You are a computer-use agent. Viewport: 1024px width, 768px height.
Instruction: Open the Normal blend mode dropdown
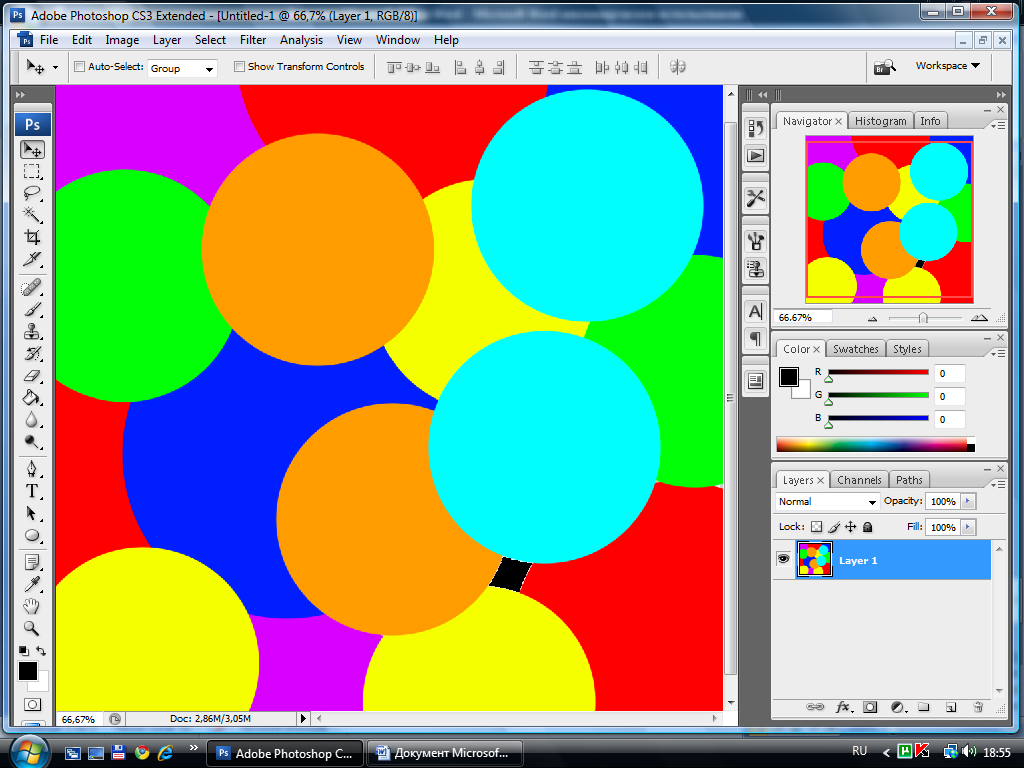(x=827, y=502)
